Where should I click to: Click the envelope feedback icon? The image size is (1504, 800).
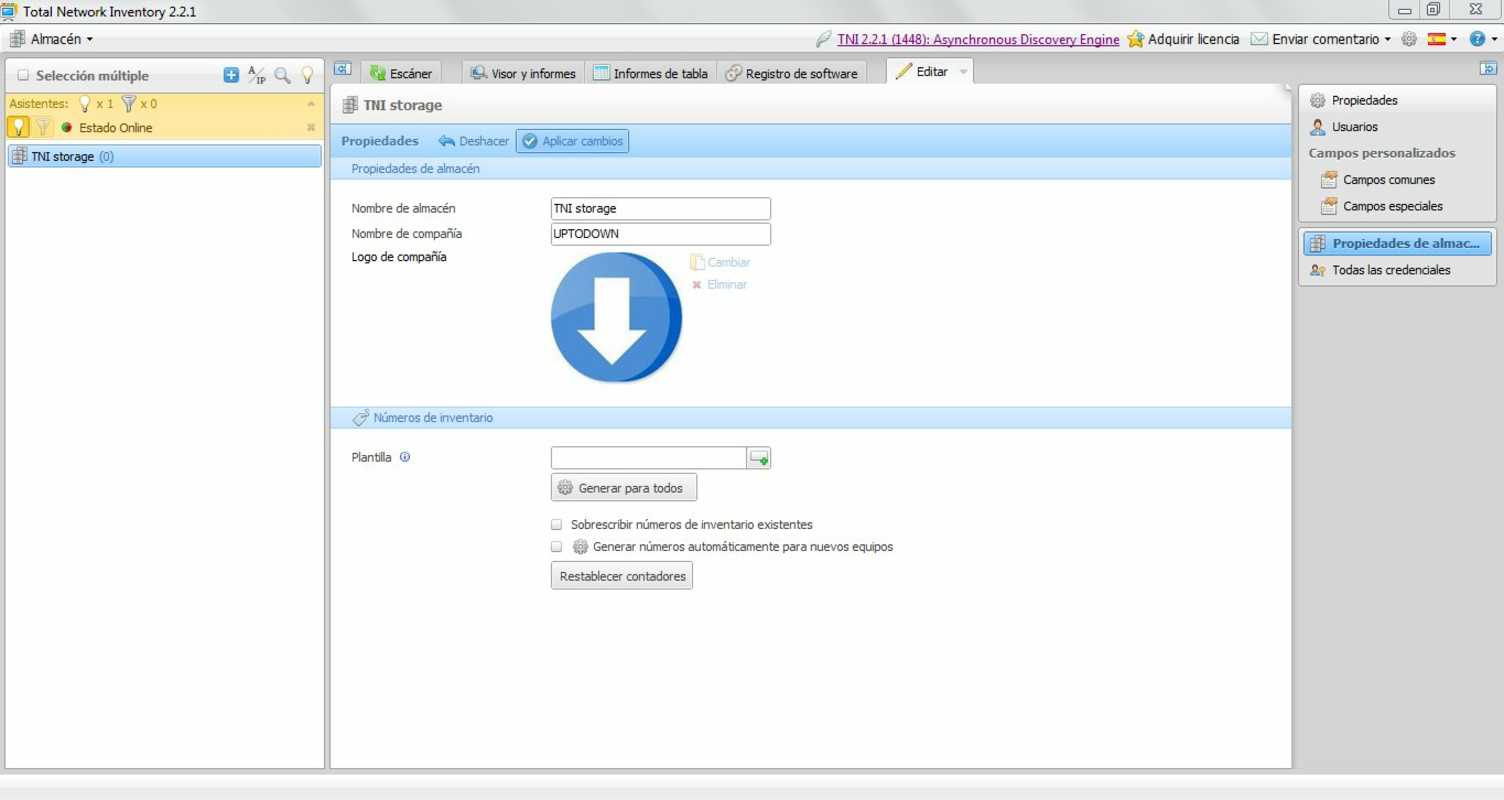click(x=1259, y=39)
